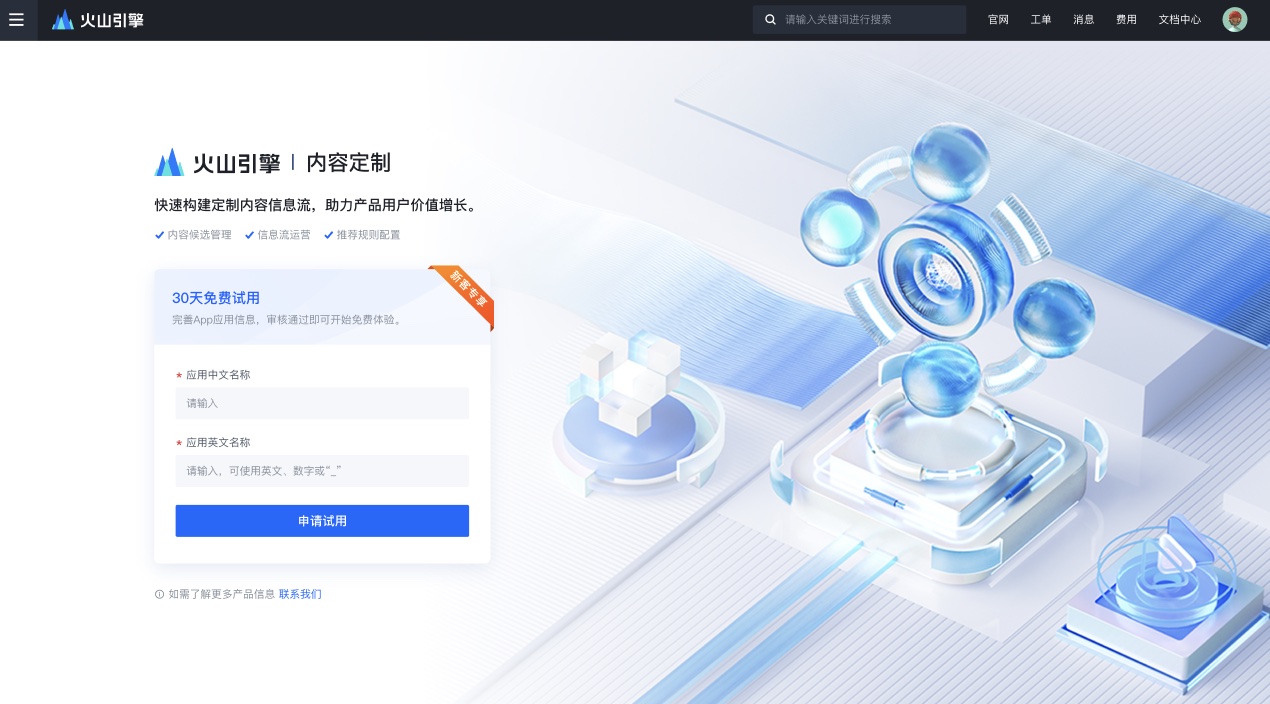Screen dimensions: 1270x704
Task: Click the 应用英文名称 field label
Action: pyautogui.click(x=218, y=442)
